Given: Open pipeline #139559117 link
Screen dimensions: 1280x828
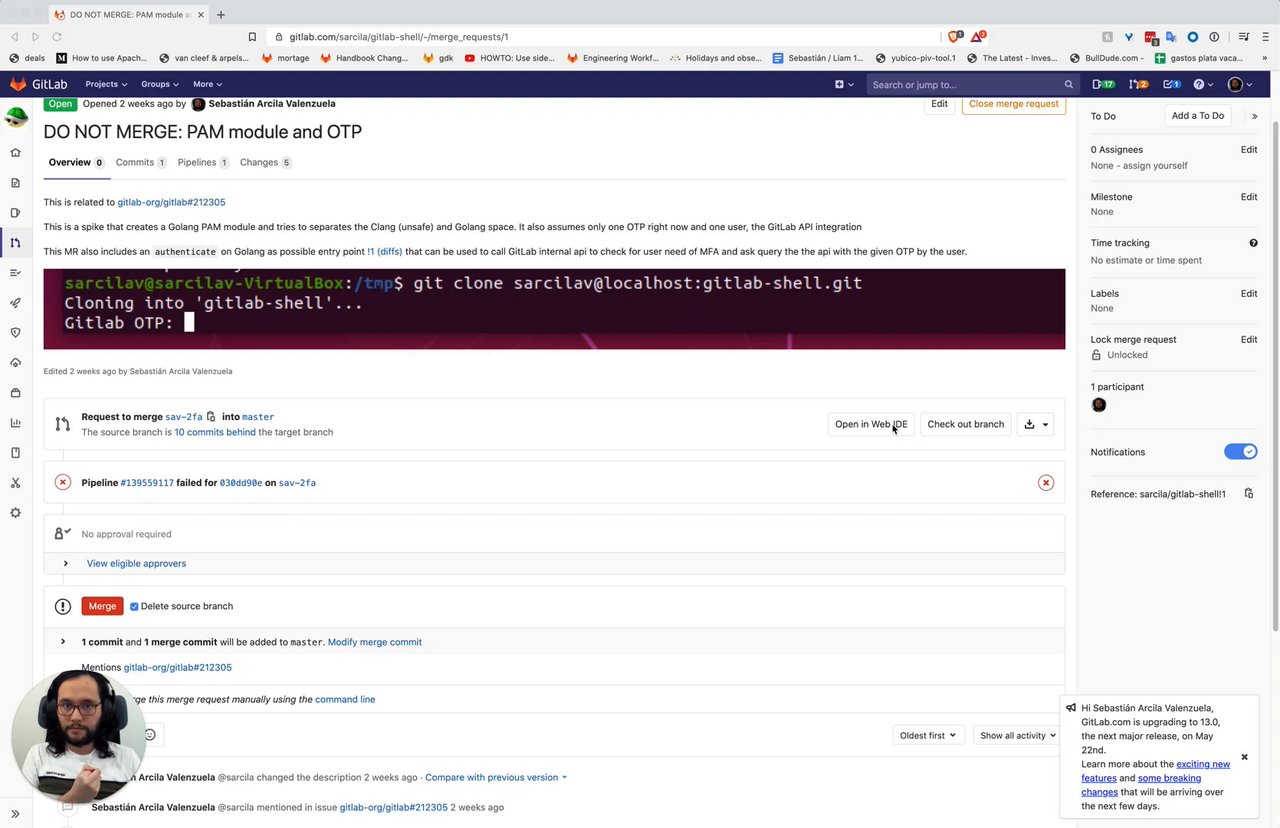Looking at the screenshot, I should coord(147,483).
